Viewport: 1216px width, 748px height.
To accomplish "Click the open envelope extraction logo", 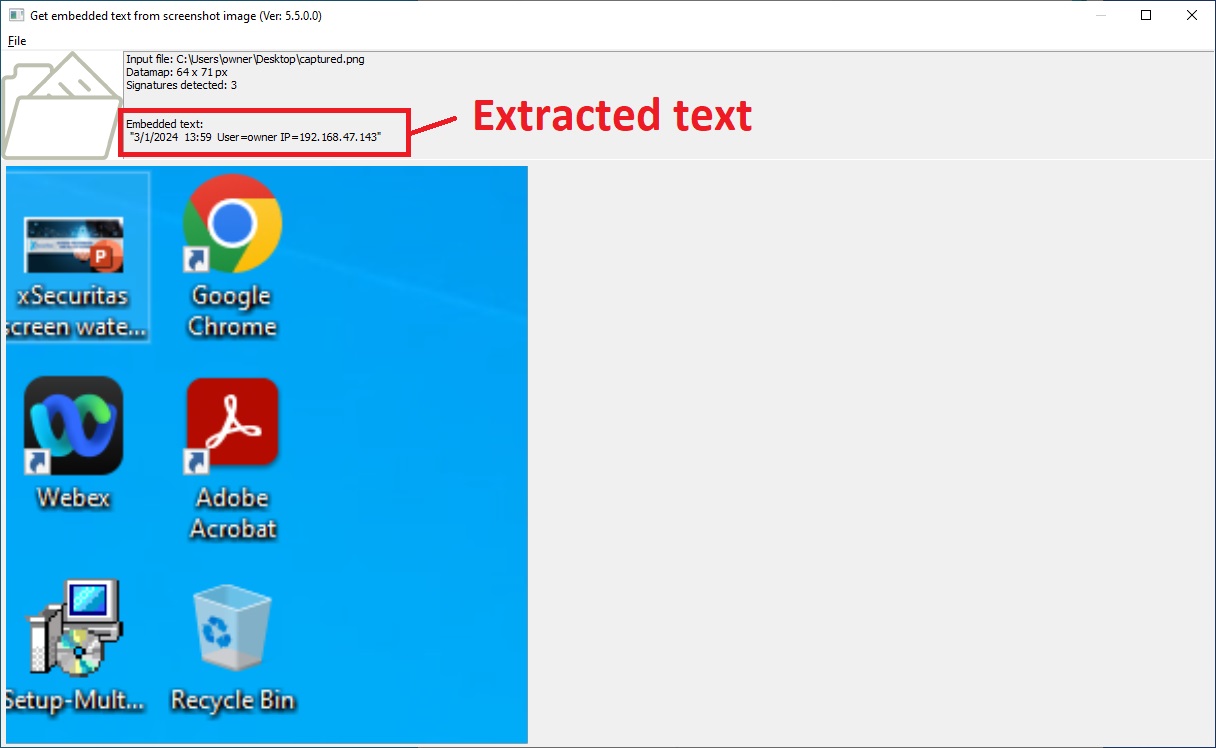I will (x=60, y=105).
